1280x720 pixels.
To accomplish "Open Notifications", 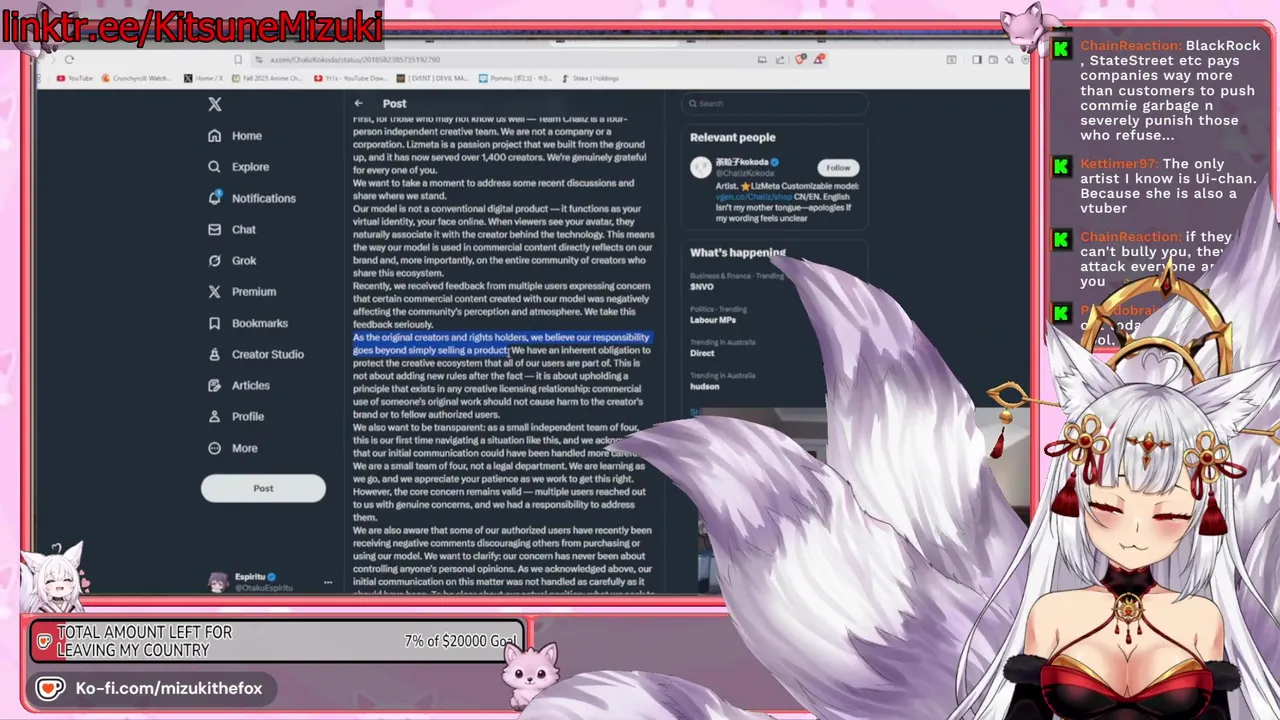I will pyautogui.click(x=251, y=198).
